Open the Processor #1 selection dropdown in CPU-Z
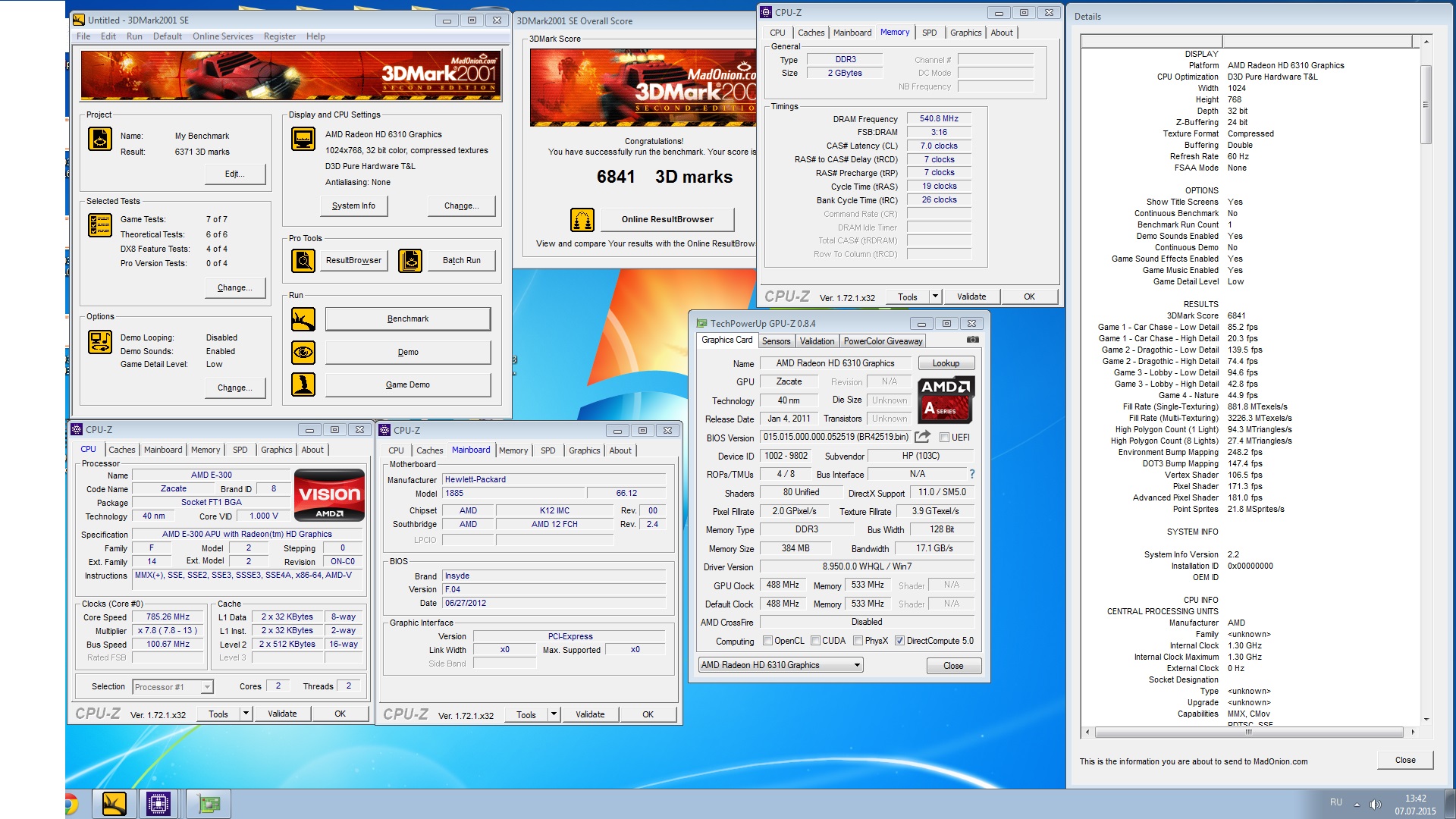The height and width of the screenshot is (819, 1456). pyautogui.click(x=173, y=687)
